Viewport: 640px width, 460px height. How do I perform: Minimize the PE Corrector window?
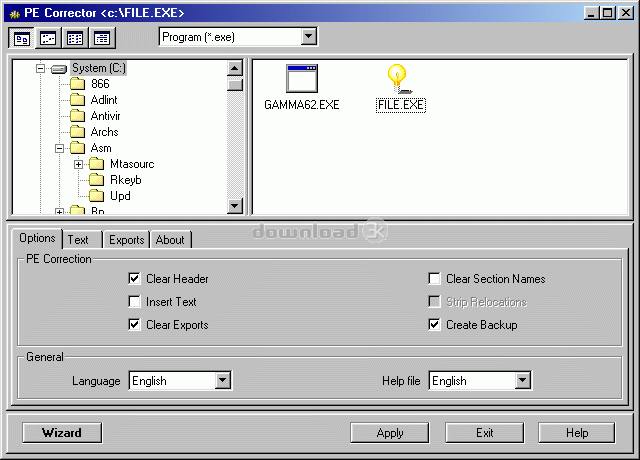pos(591,13)
